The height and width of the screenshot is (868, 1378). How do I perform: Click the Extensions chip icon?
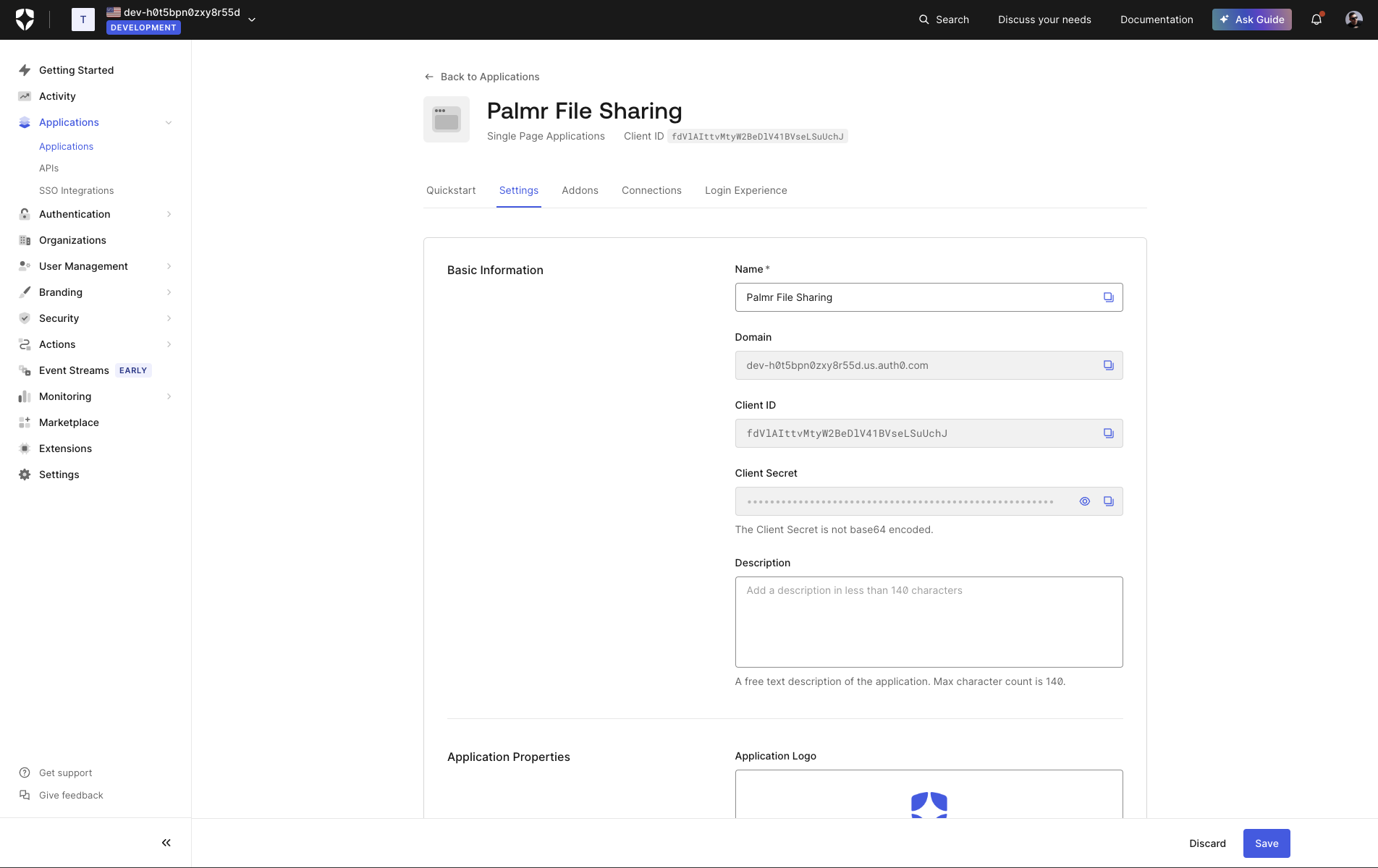[25, 448]
